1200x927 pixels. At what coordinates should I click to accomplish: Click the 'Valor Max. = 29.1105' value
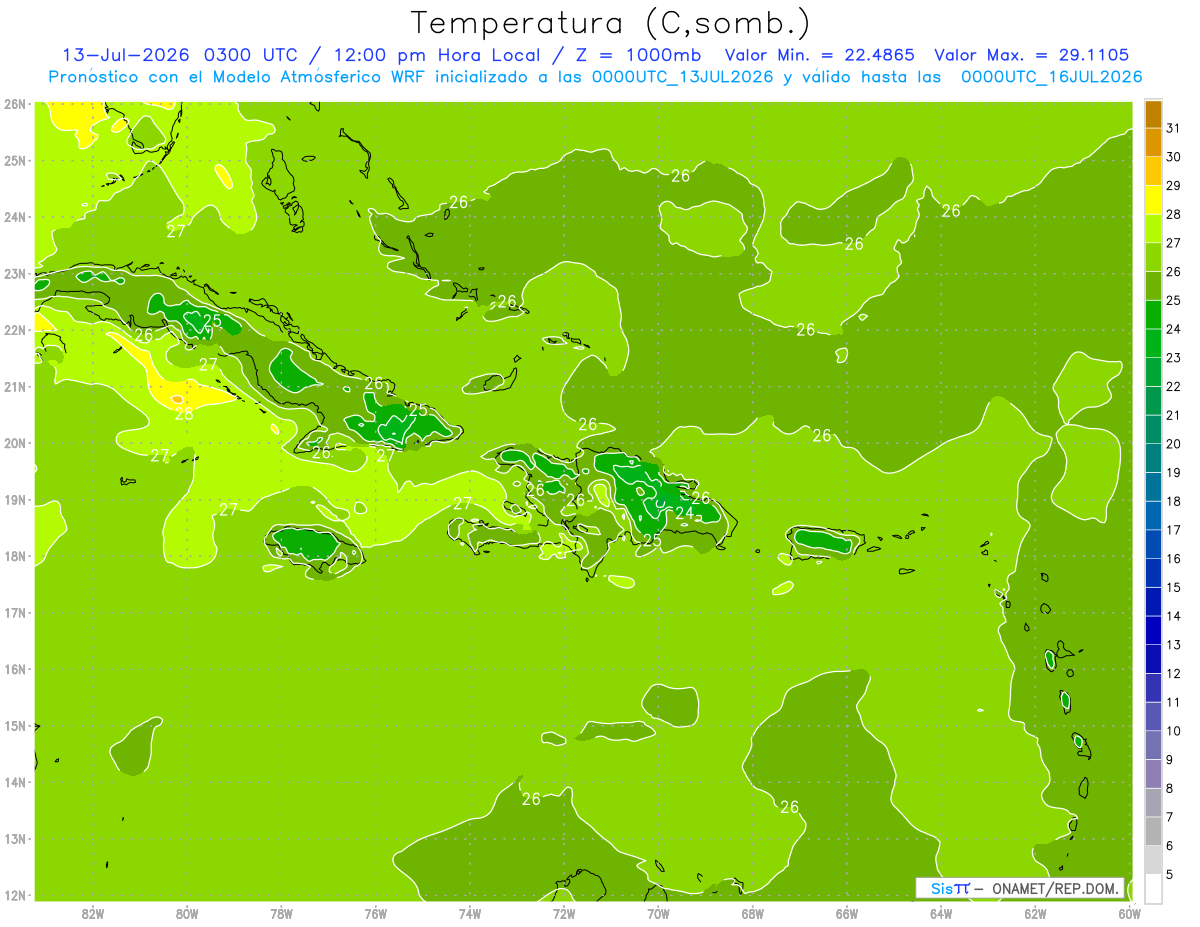(1032, 55)
